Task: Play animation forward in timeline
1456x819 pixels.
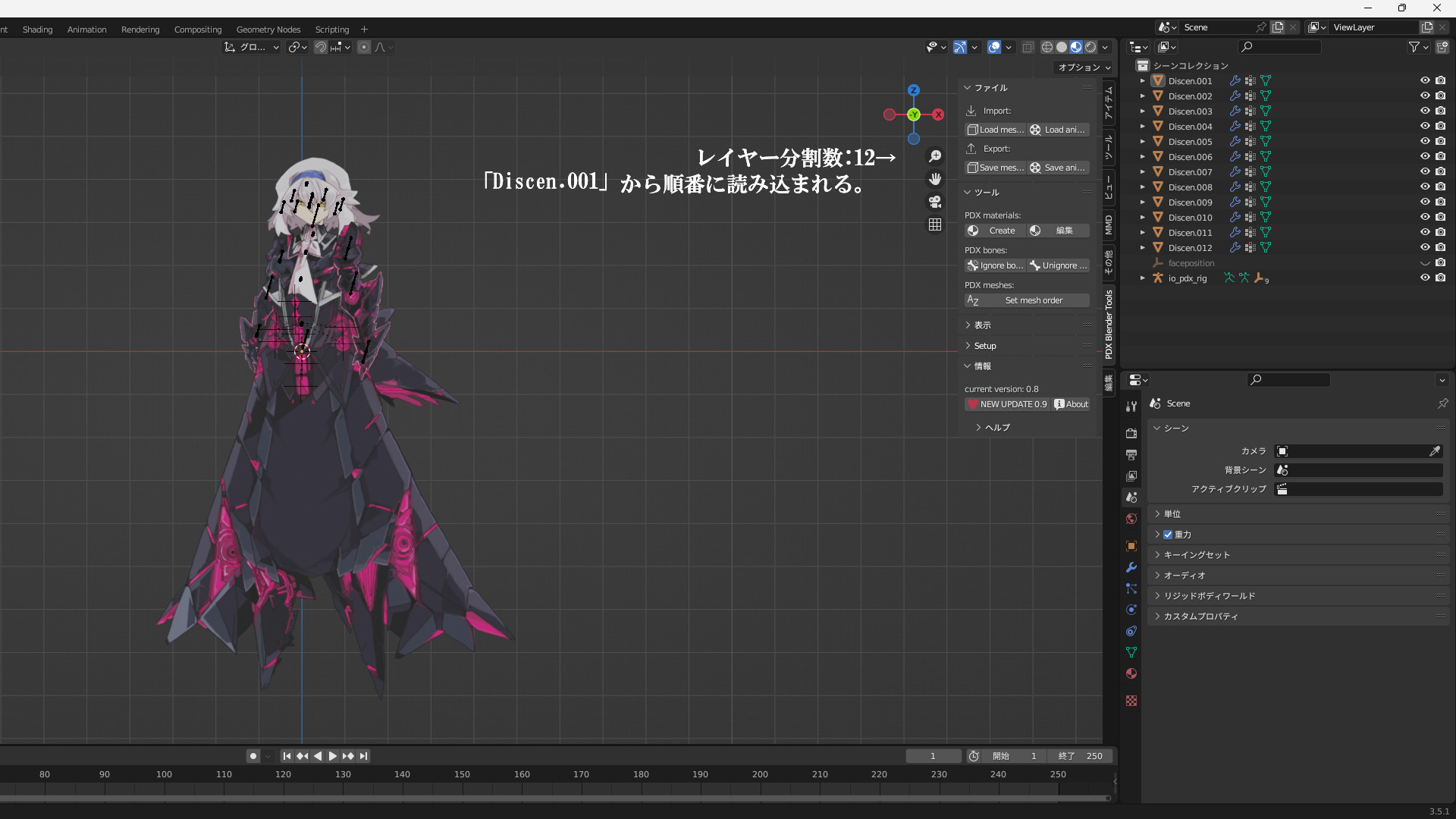Action: pos(333,756)
